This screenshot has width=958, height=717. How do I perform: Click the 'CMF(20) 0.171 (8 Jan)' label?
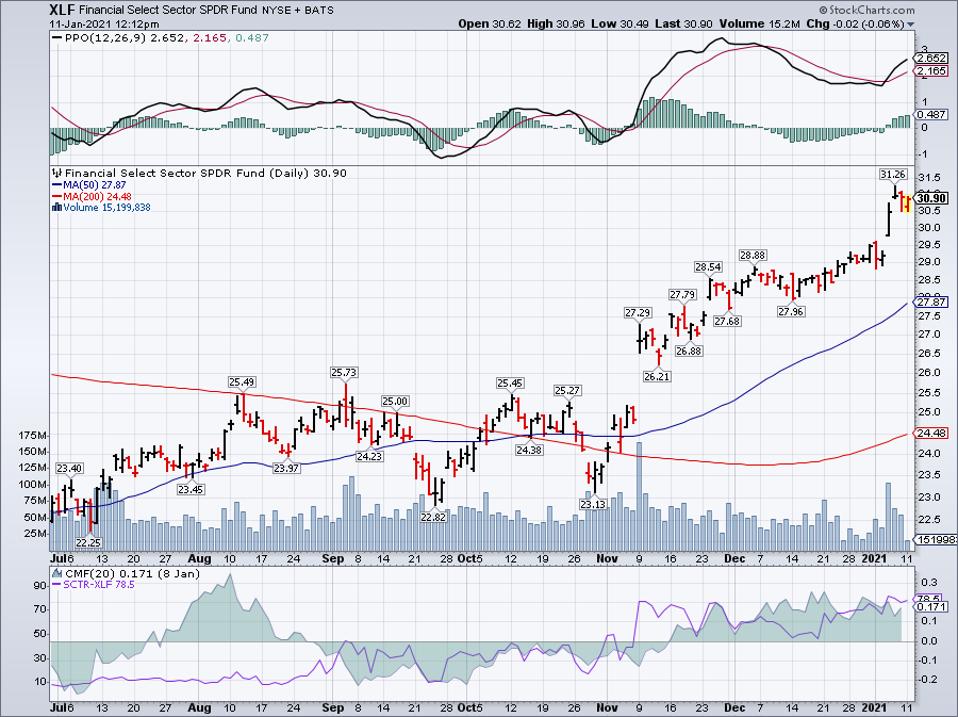click(131, 573)
